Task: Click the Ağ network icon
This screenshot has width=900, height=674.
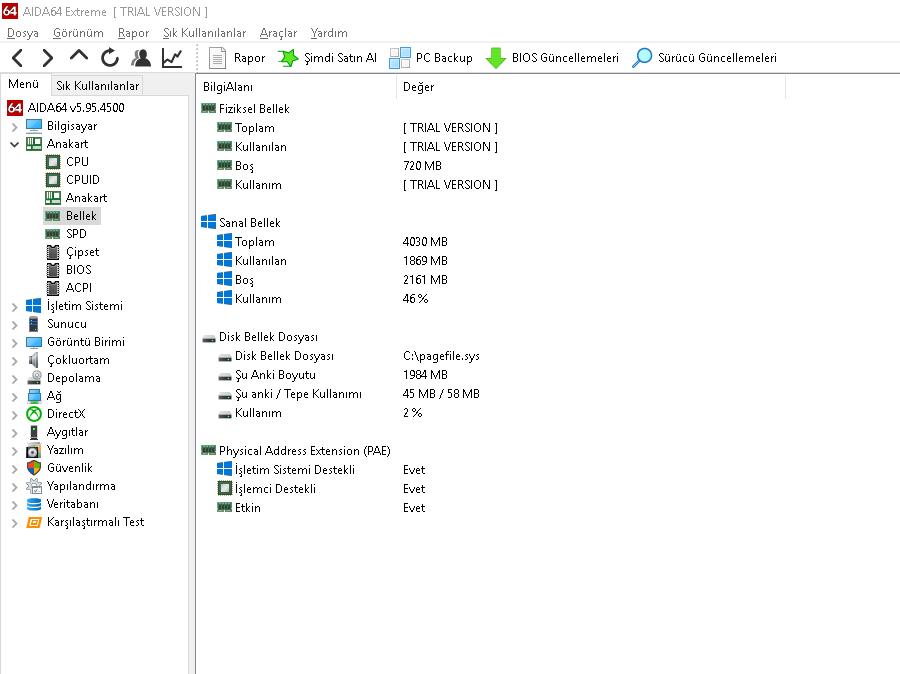Action: coord(34,396)
